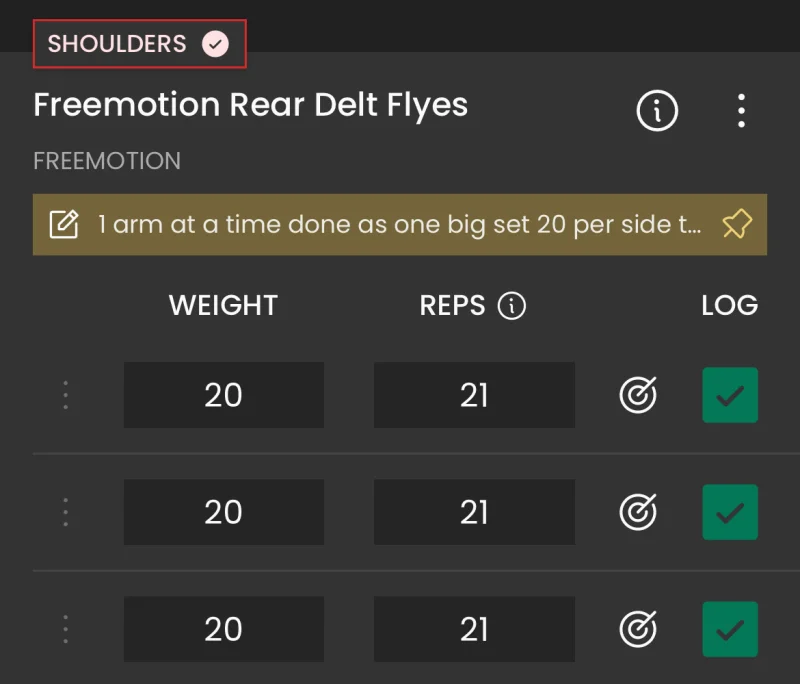Viewport: 800px width, 684px height.
Task: Click the edit note pencil icon
Action: coord(64,224)
